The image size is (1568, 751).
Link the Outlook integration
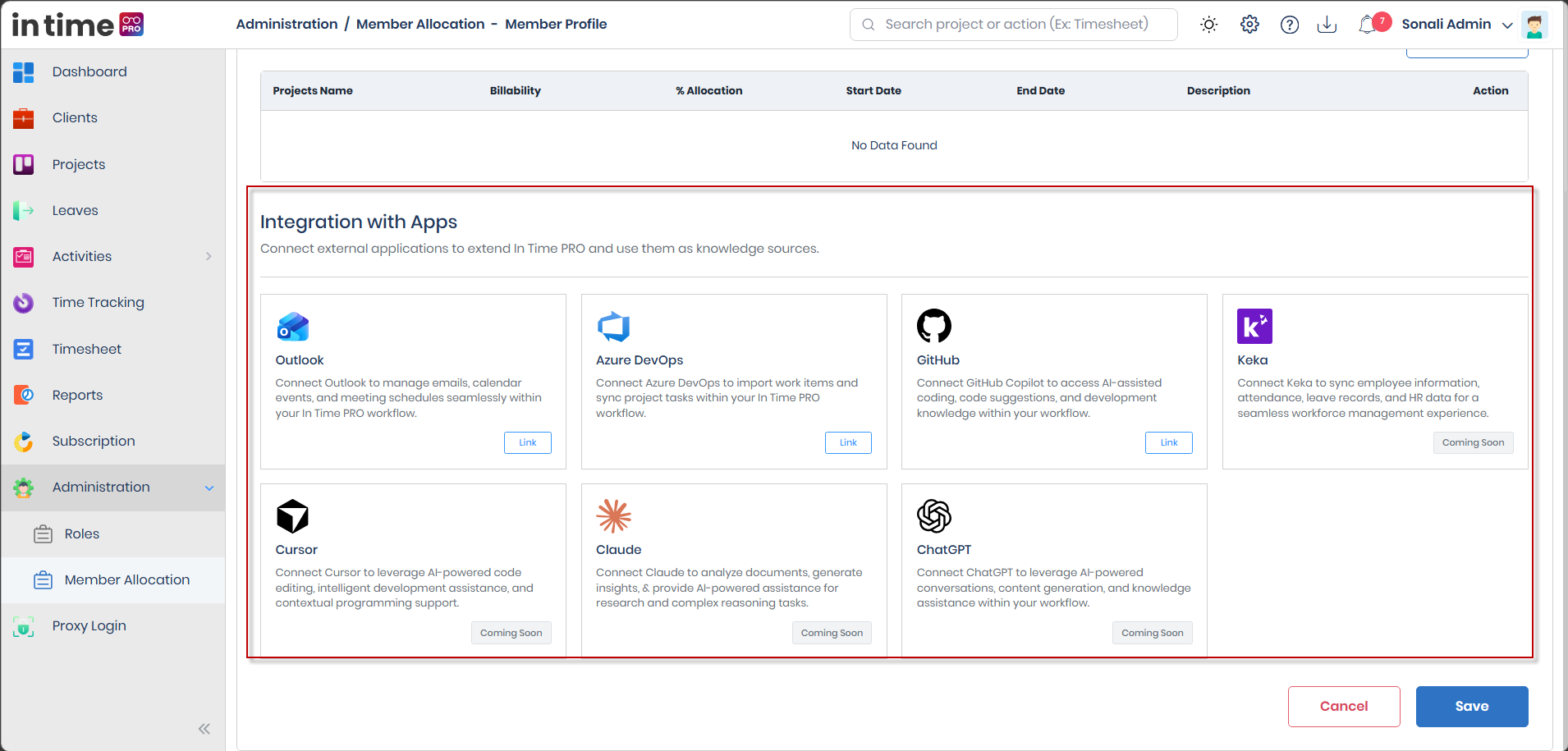(x=528, y=442)
